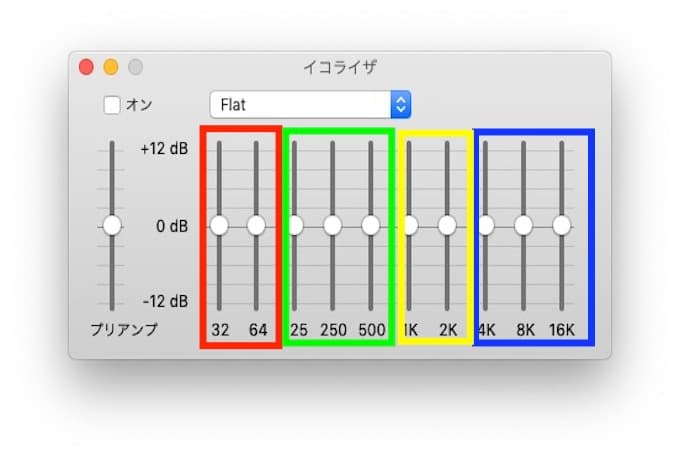This screenshot has width=680, height=460.
Task: Click the 125 Hz band slider knob
Action: point(296,226)
